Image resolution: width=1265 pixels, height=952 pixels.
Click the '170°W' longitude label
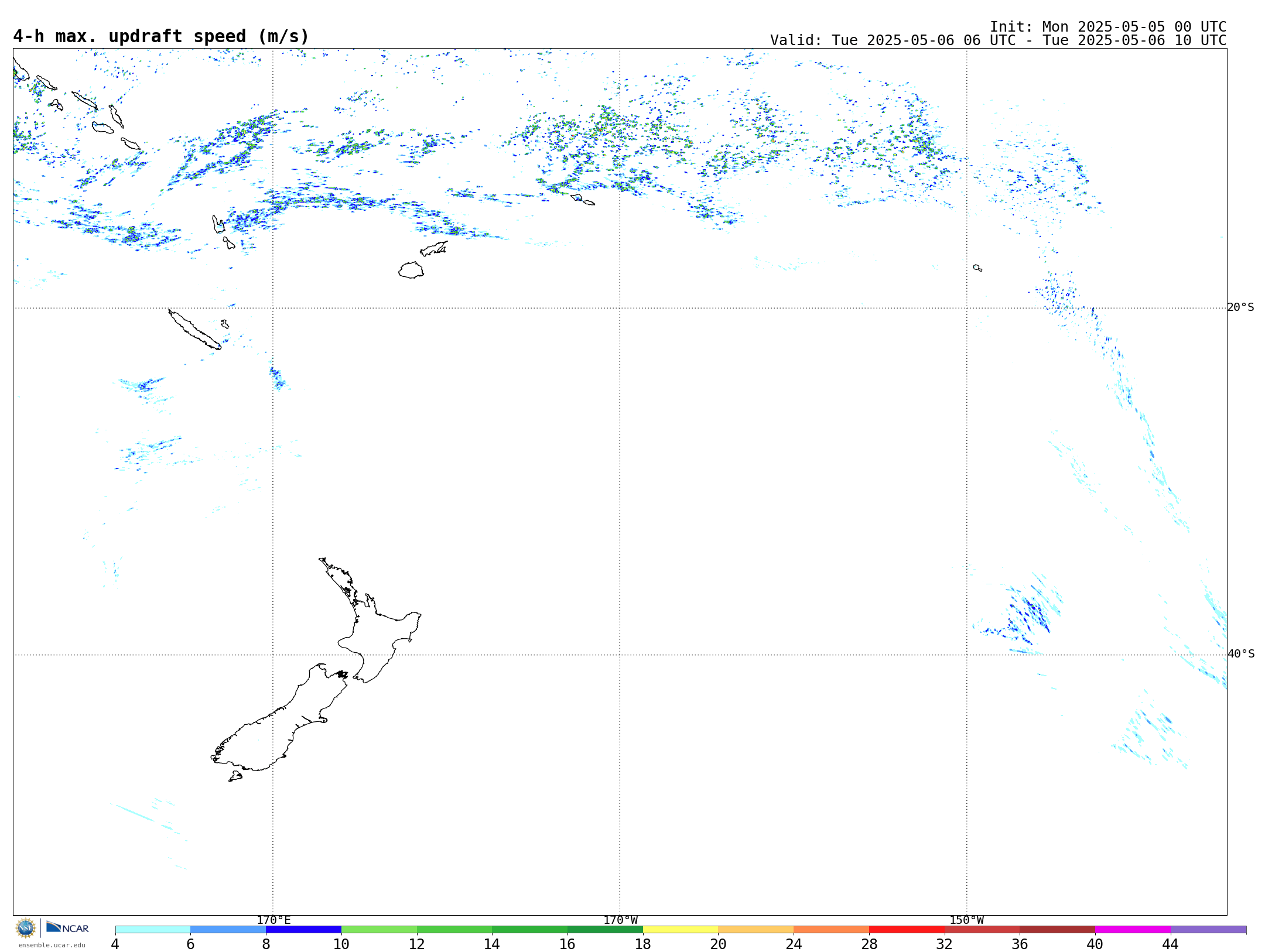point(621,920)
